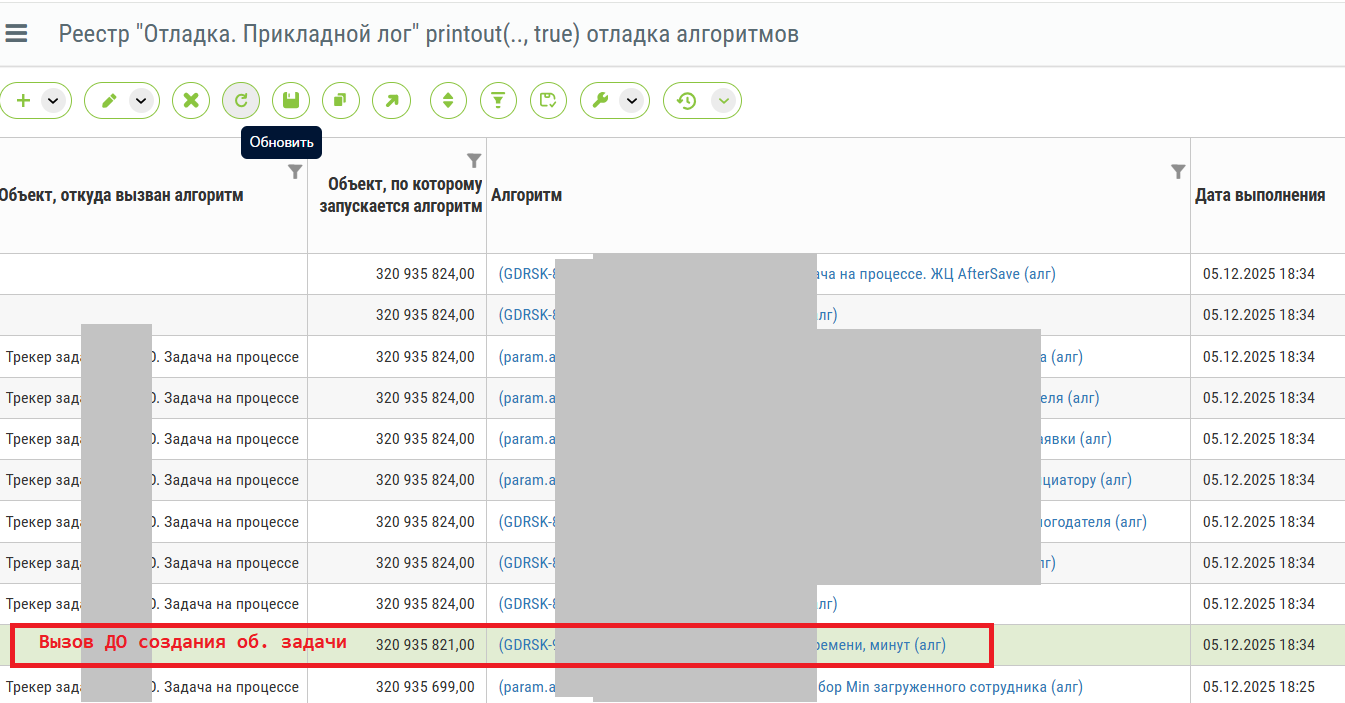Click the save-with-checkmark toolbar icon

pos(548,100)
